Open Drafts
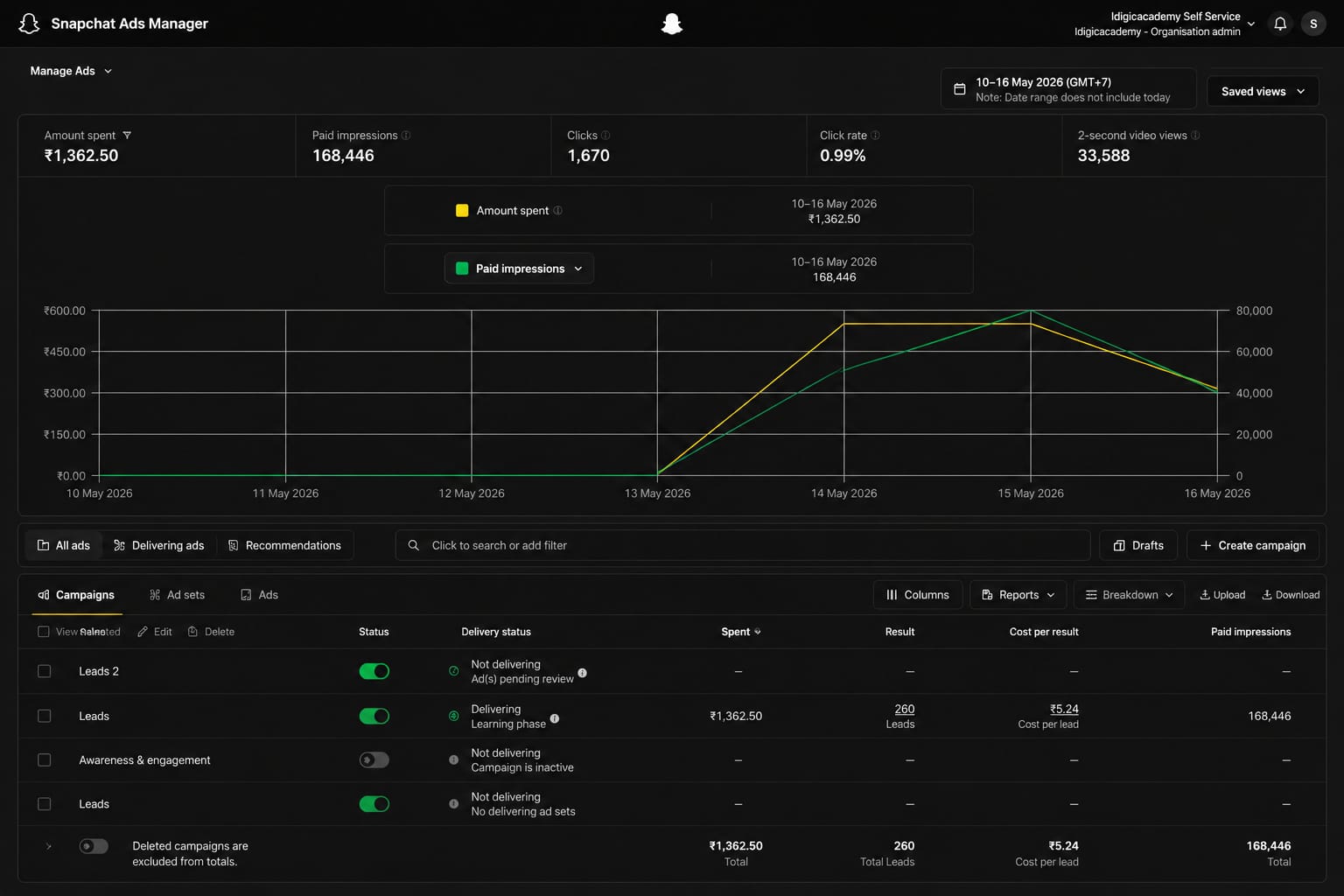The width and height of the screenshot is (1344, 896). coord(1138,545)
